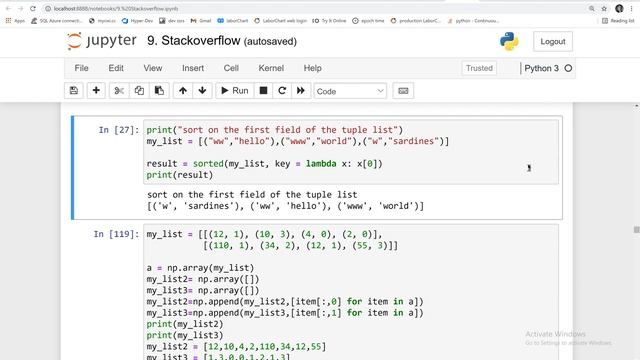
Task: Open the Try It Online bookmark
Action: point(329,20)
